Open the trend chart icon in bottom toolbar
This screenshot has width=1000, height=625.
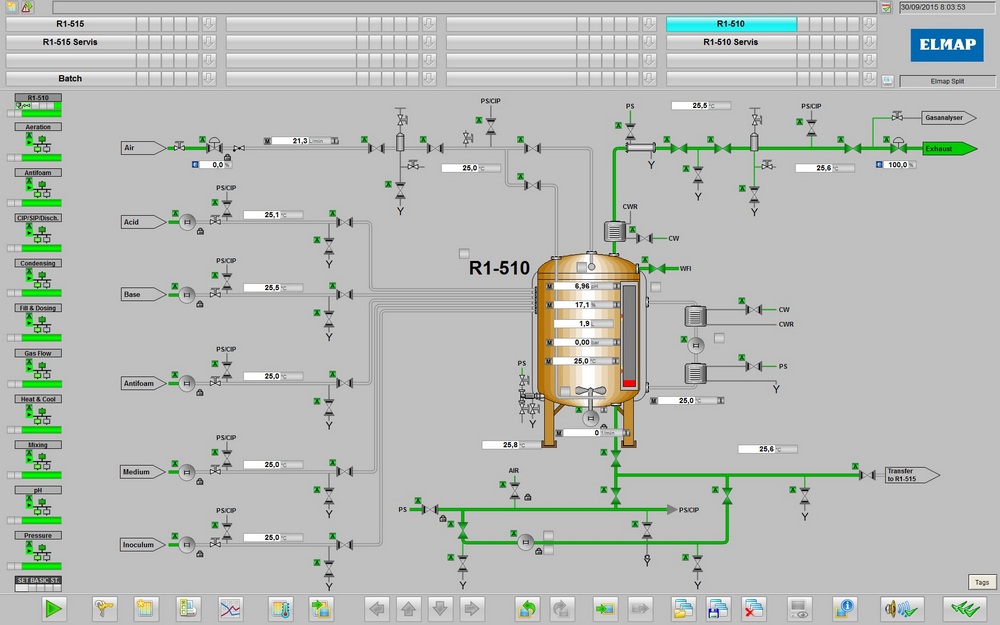tap(230, 607)
